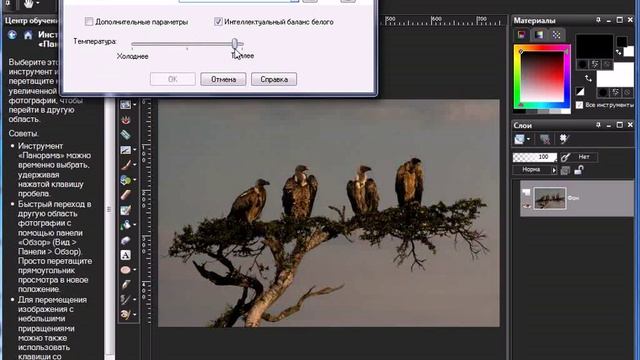The height and width of the screenshot is (360, 640).
Task: Toggle visibility eye of Фон layer
Action: (527, 206)
